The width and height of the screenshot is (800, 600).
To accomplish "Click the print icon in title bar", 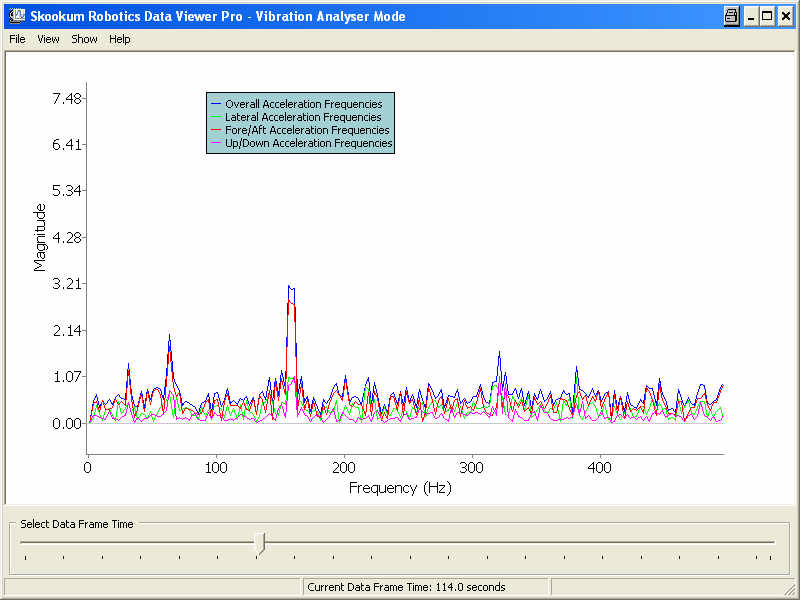I will point(732,16).
